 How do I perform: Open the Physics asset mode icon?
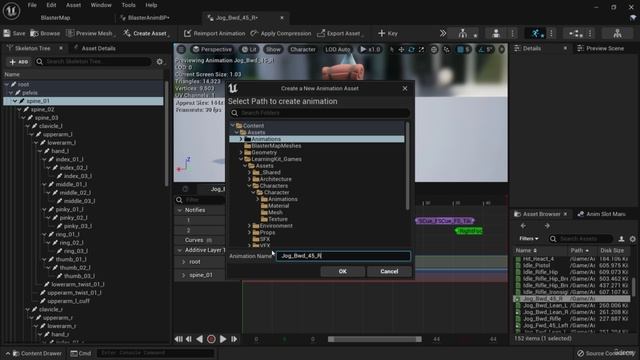[617, 33]
